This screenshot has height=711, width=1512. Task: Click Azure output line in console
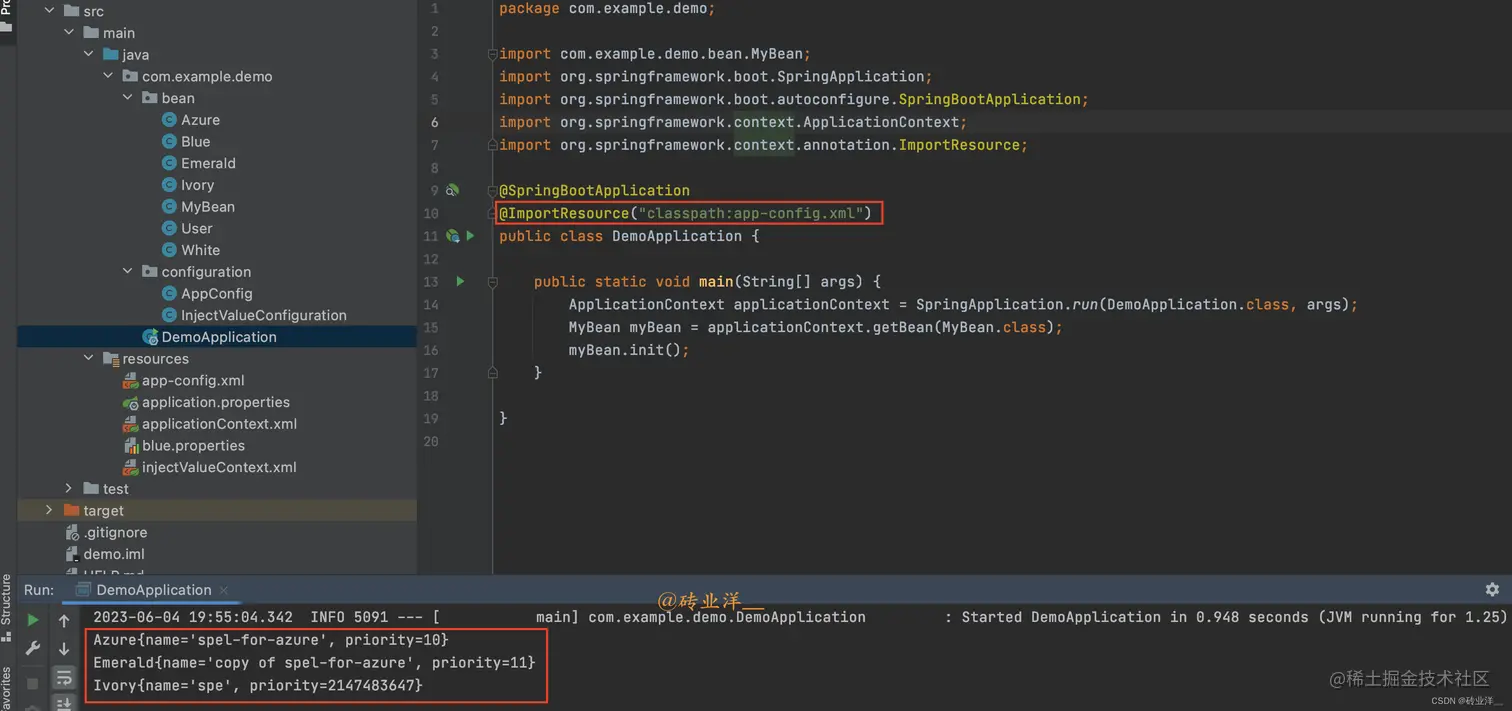(271, 640)
